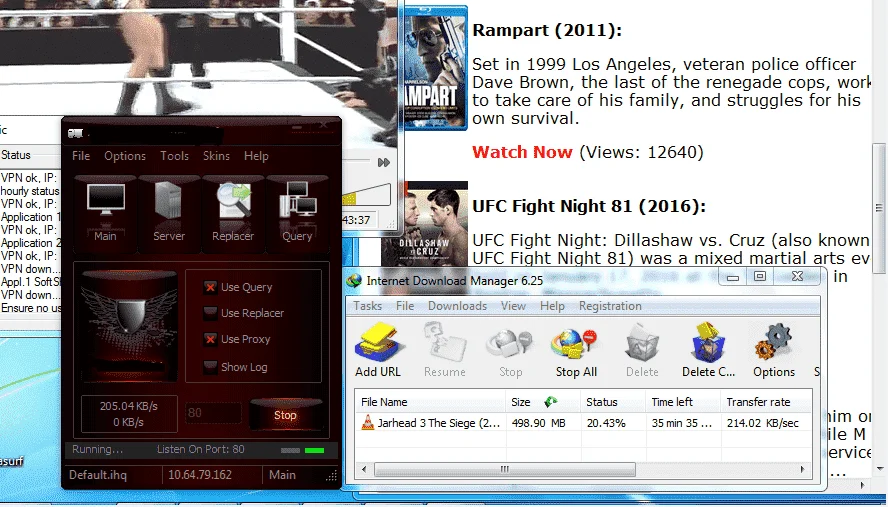Open the Help menu in IDM
Viewport: 888px width, 507px height.
pos(552,306)
